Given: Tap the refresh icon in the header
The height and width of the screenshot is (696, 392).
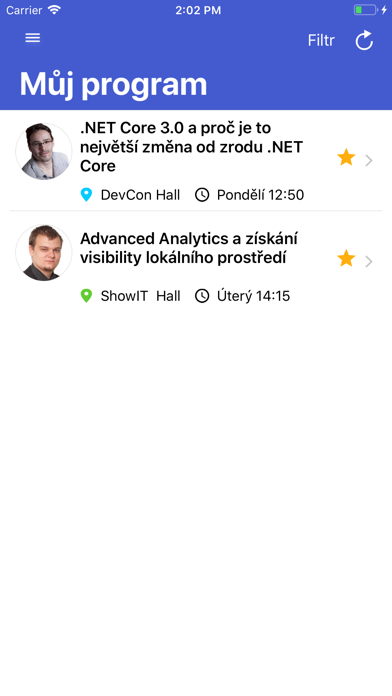Looking at the screenshot, I should (x=364, y=40).
